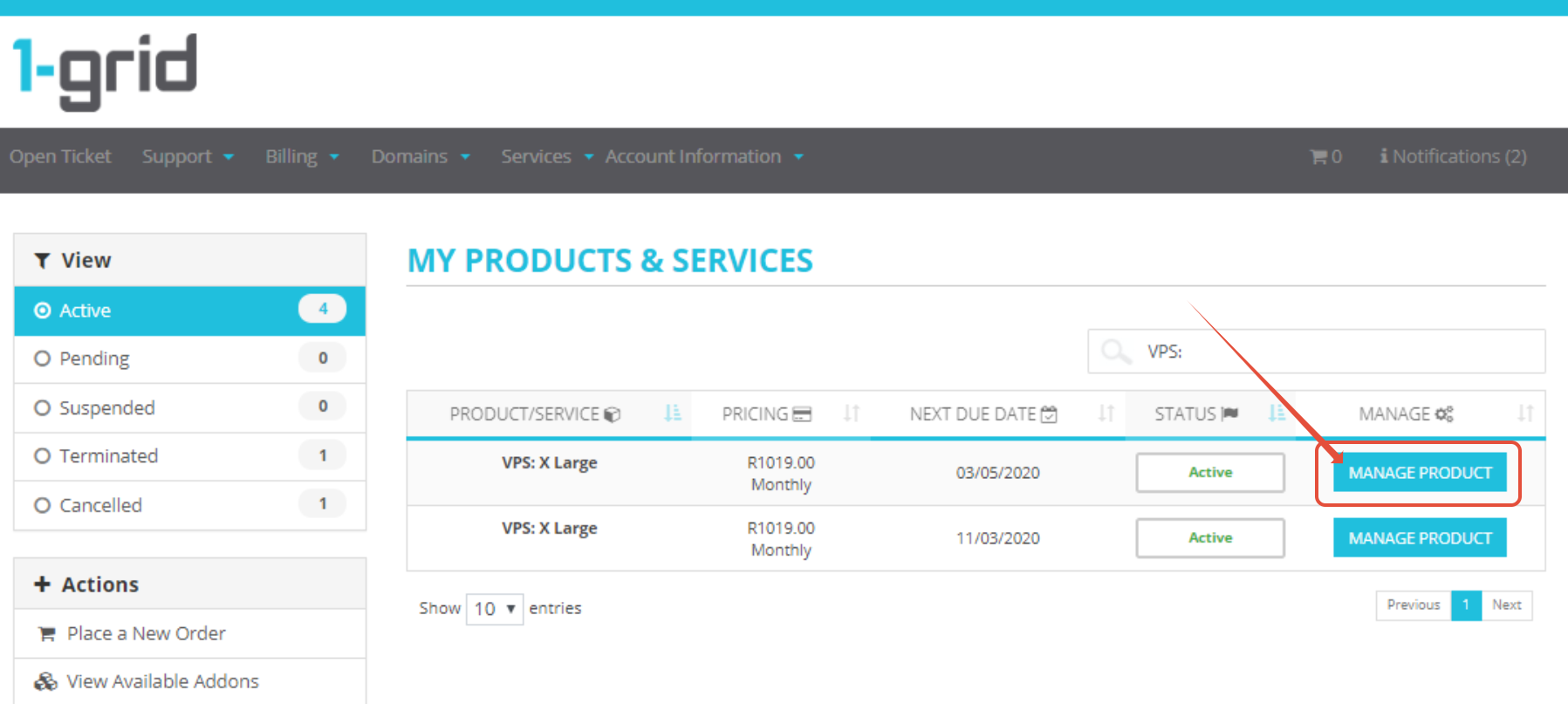Open Notifications (2) in the navbar
The image size is (1568, 704).
click(x=1453, y=157)
